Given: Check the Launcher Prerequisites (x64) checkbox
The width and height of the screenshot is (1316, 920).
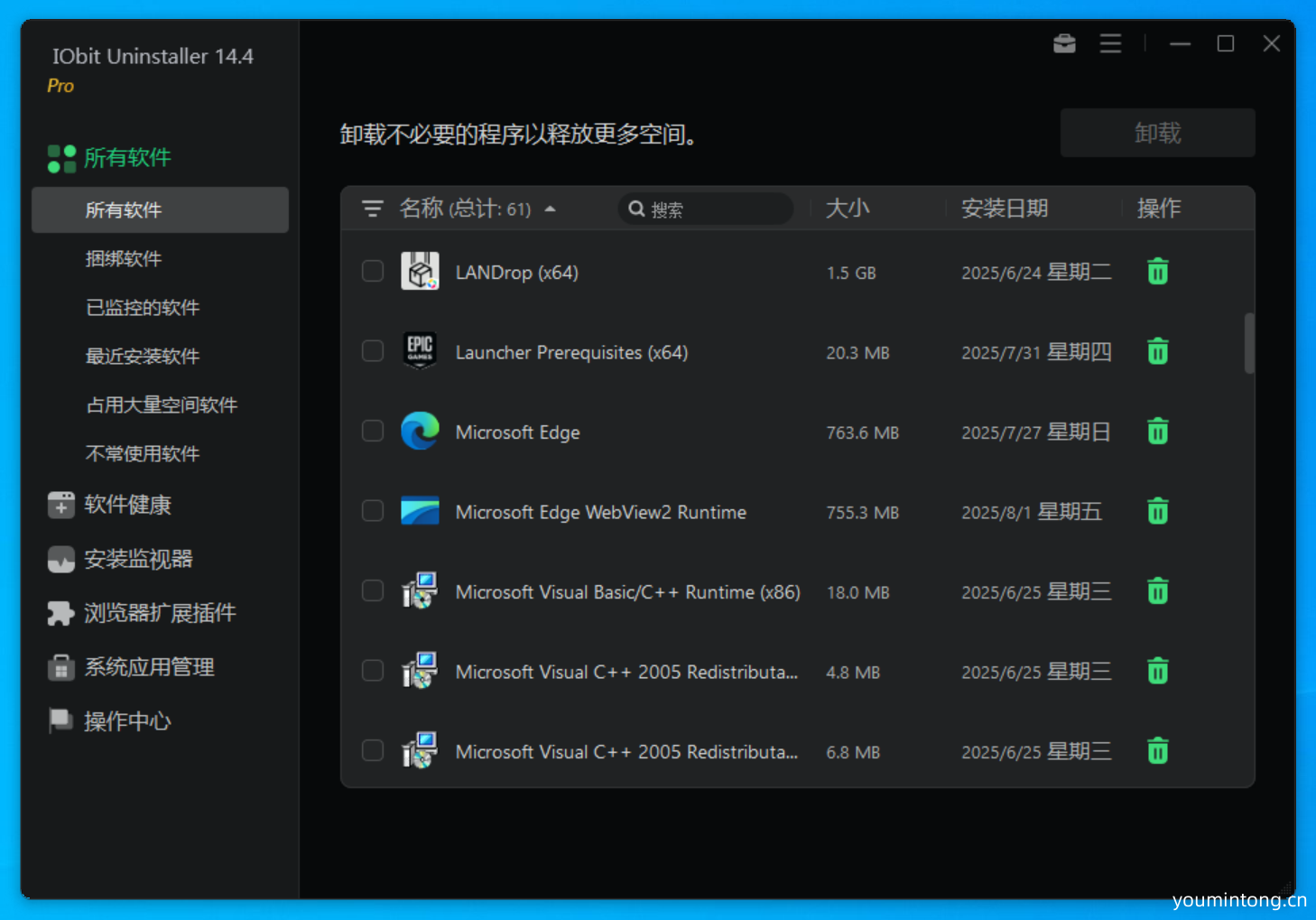Looking at the screenshot, I should pos(373,350).
